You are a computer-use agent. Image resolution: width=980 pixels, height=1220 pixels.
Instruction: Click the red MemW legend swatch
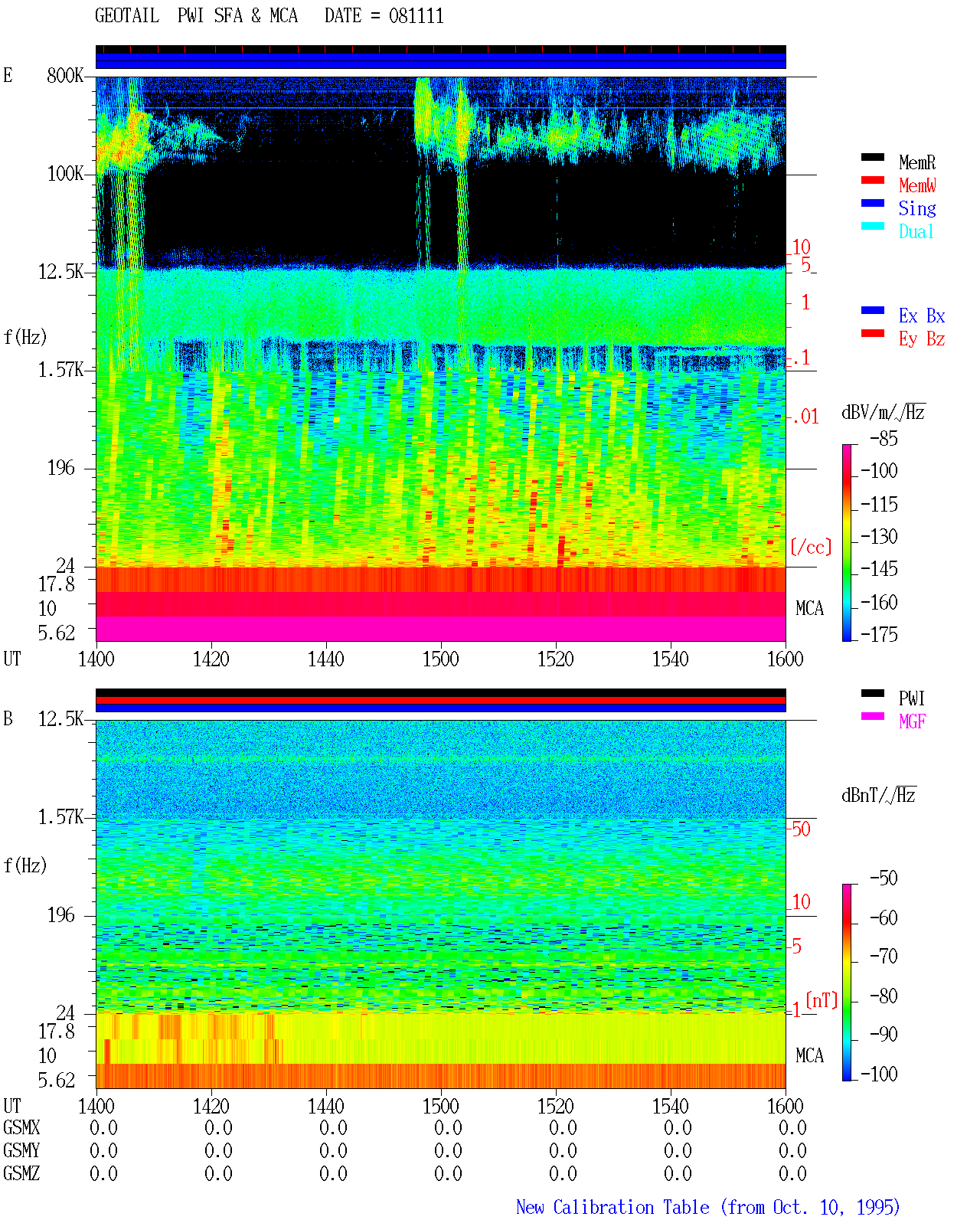coord(873,180)
